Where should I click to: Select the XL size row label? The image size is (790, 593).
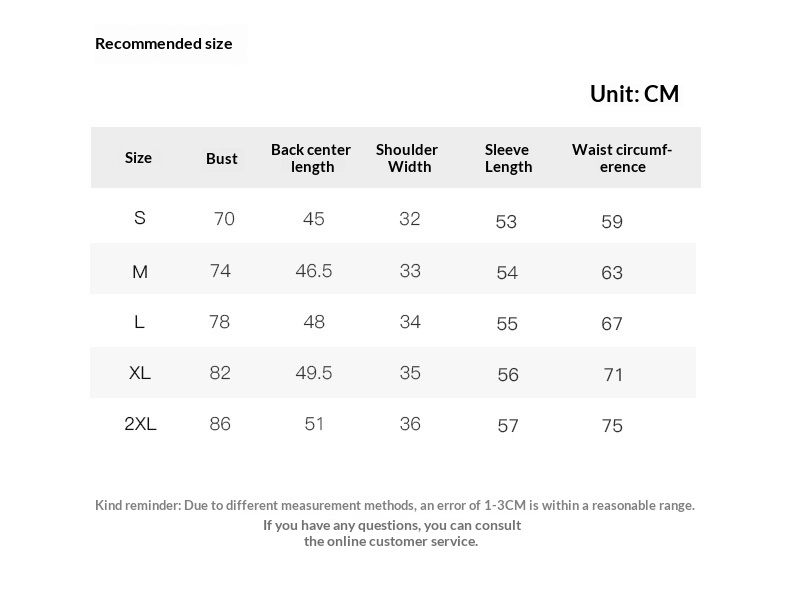140,373
